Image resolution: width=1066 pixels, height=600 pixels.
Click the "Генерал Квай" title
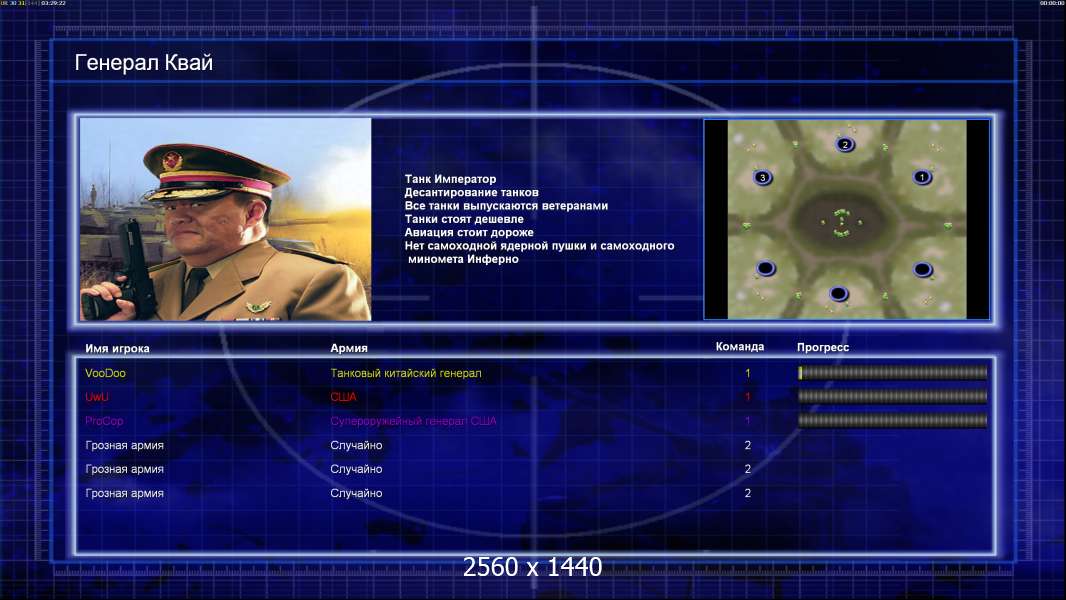[143, 63]
